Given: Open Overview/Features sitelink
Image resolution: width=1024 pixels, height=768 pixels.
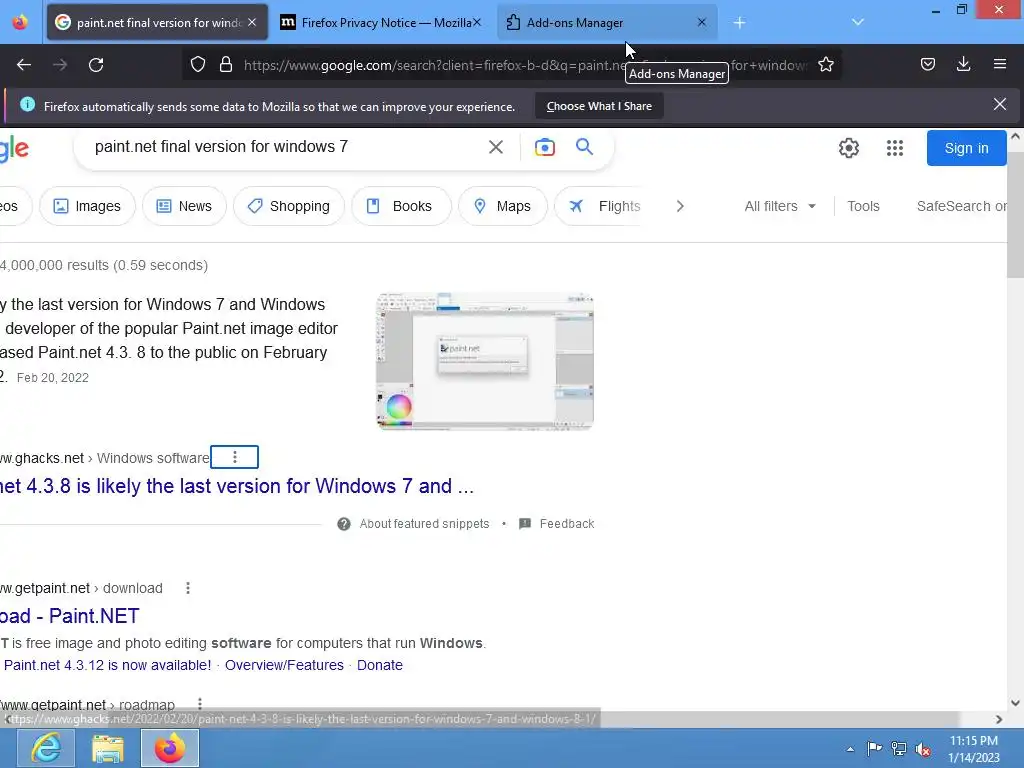Looking at the screenshot, I should pyautogui.click(x=284, y=665).
